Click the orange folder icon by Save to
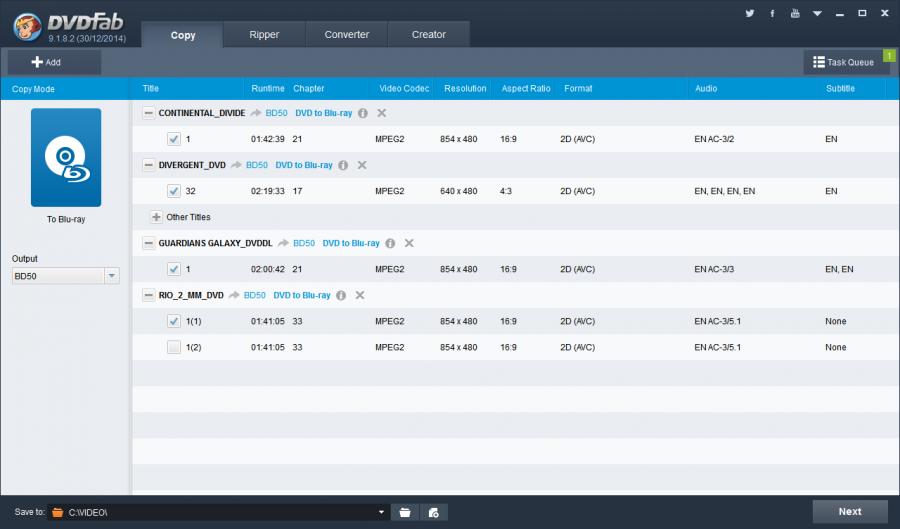 [x=57, y=512]
